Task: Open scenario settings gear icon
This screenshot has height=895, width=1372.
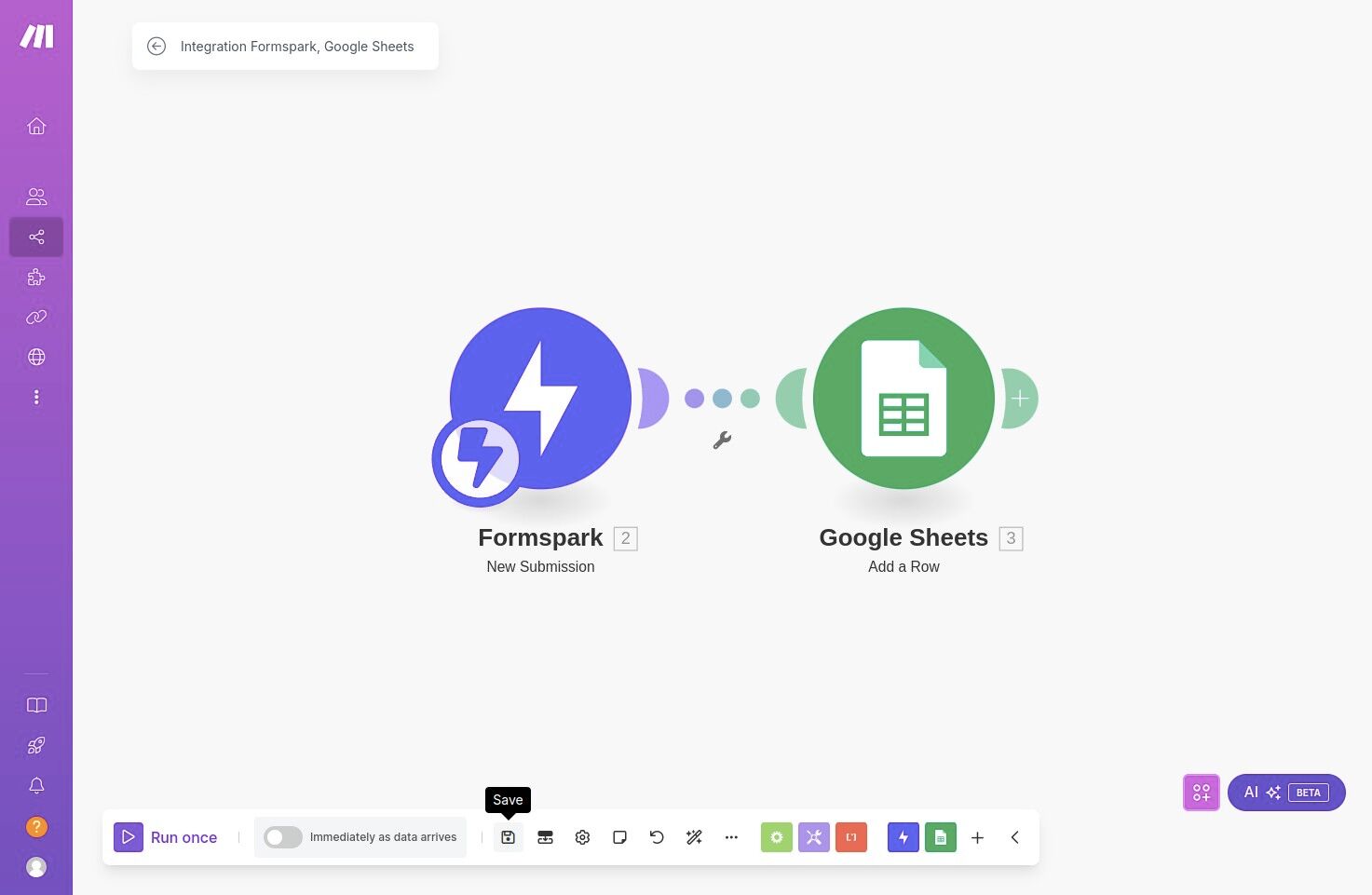Action: 582,837
